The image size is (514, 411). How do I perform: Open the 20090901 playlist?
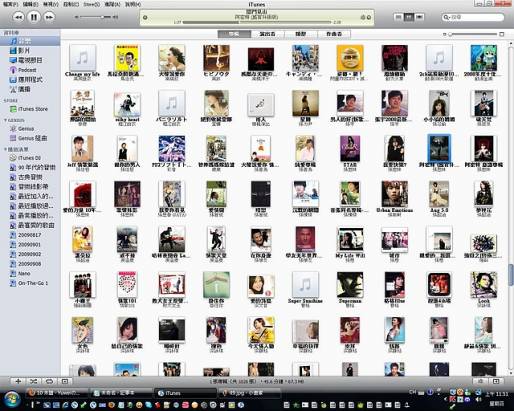tap(30, 245)
